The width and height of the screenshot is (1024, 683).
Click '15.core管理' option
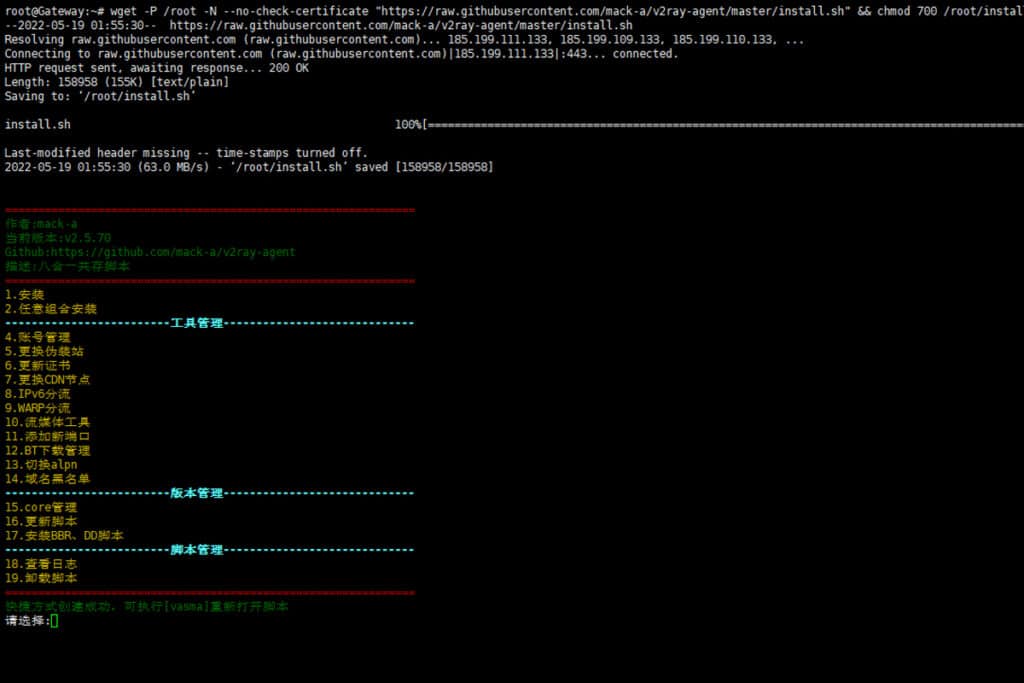[41, 507]
